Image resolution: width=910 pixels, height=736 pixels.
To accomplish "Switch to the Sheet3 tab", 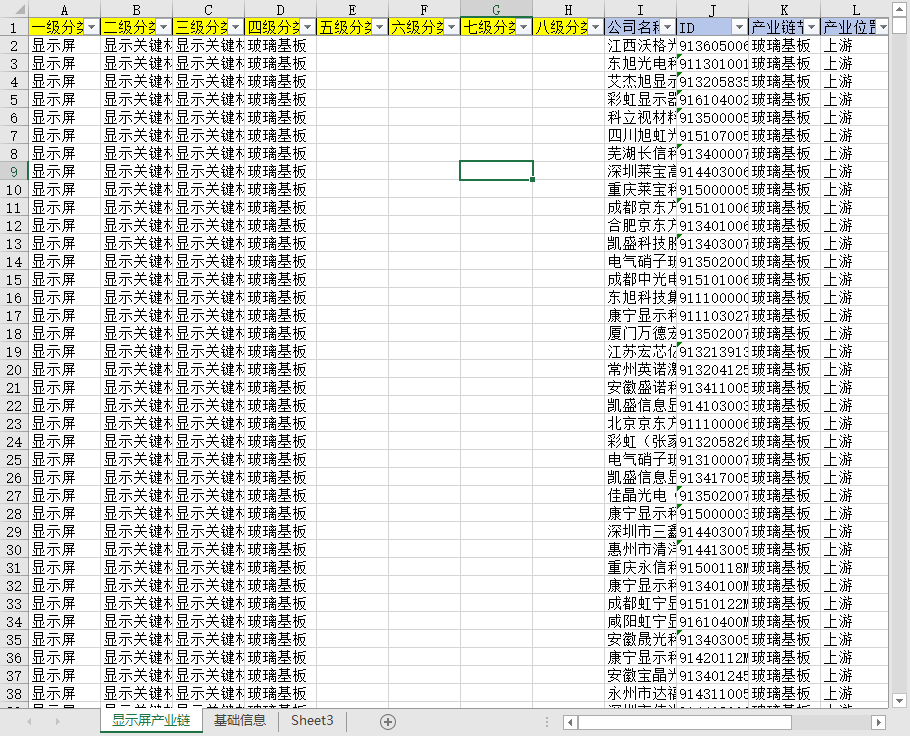I will (x=312, y=721).
